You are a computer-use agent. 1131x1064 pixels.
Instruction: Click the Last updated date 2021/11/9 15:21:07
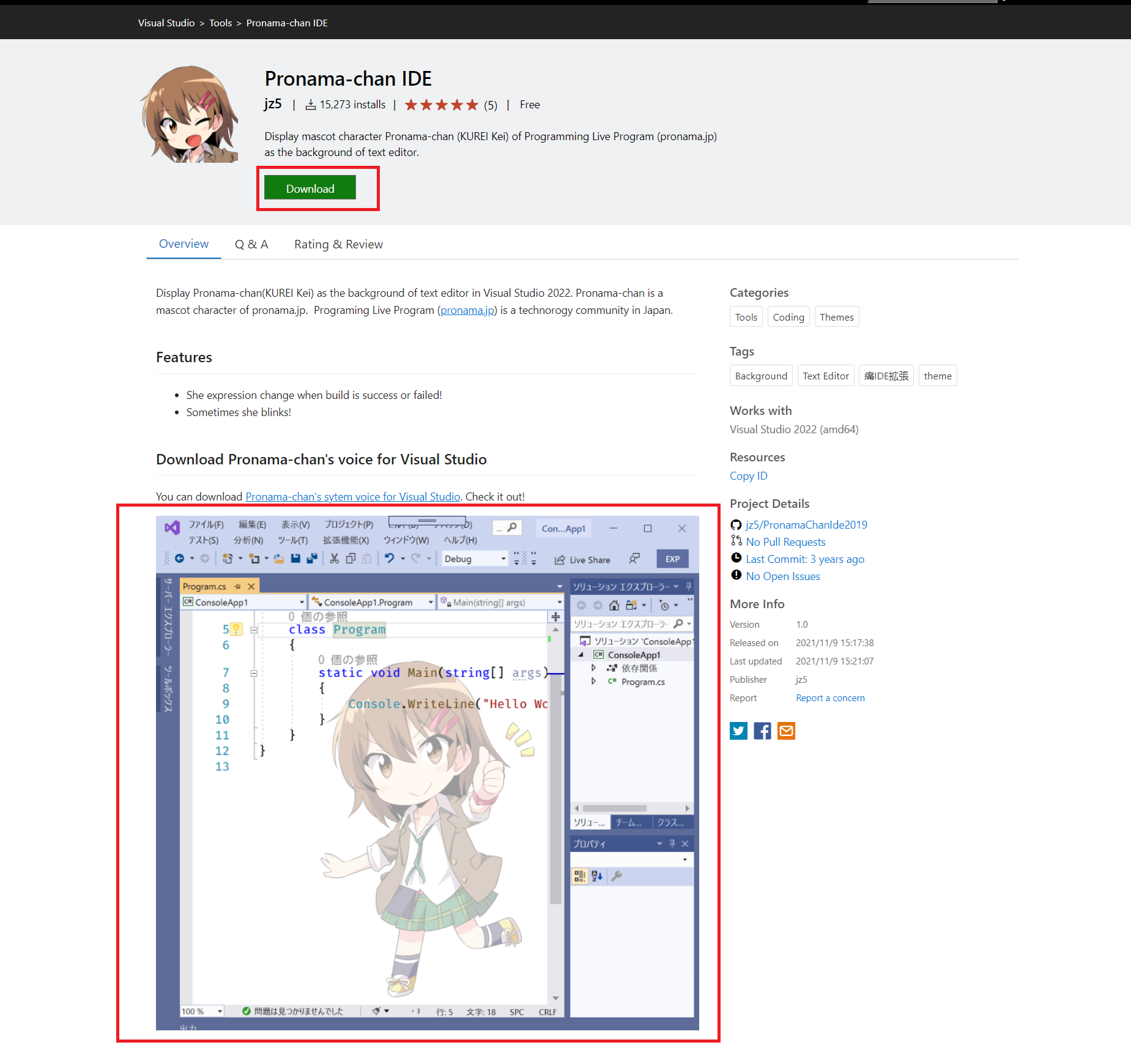tap(834, 661)
